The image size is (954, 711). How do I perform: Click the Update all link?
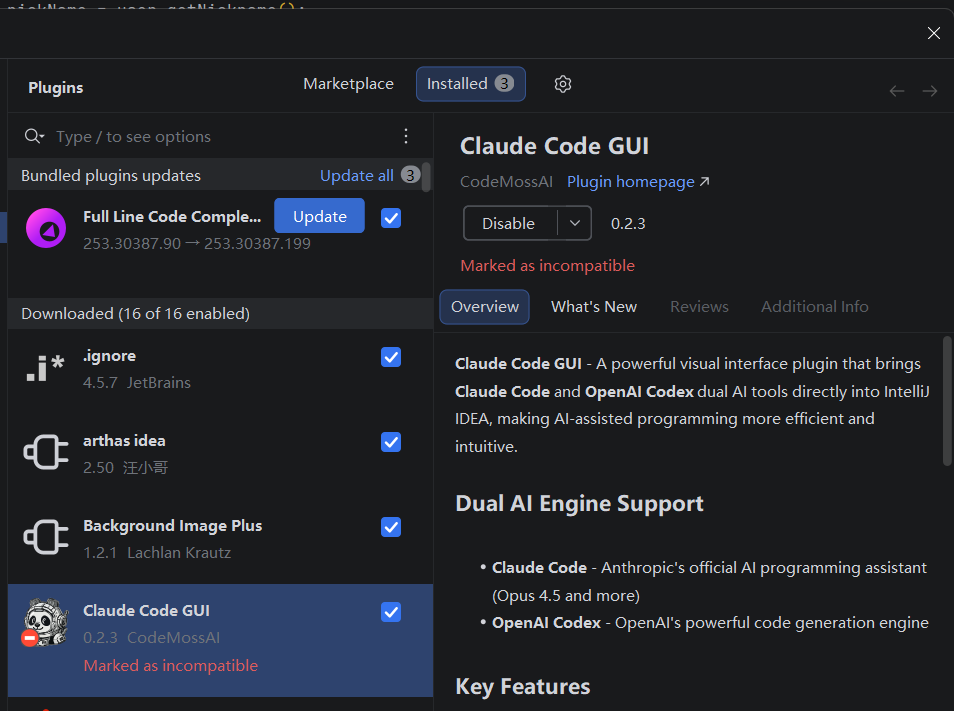357,176
